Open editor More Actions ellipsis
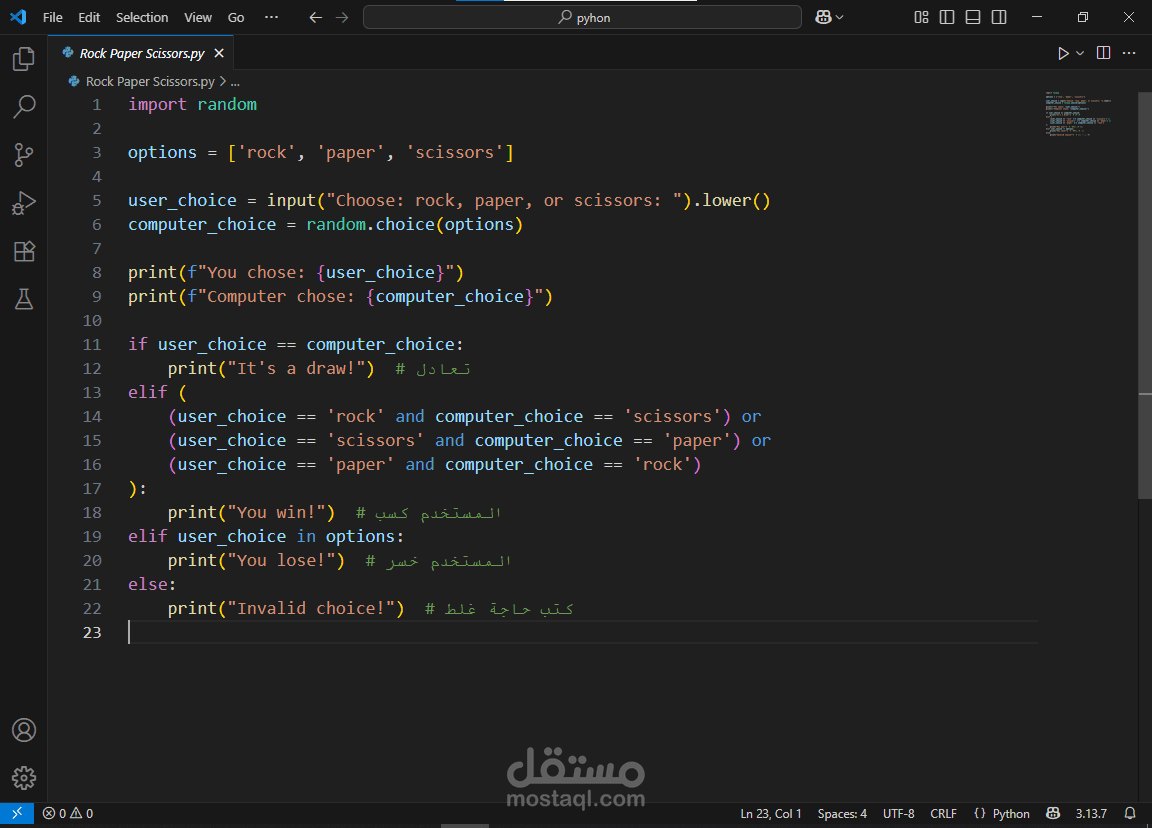 coord(1128,53)
